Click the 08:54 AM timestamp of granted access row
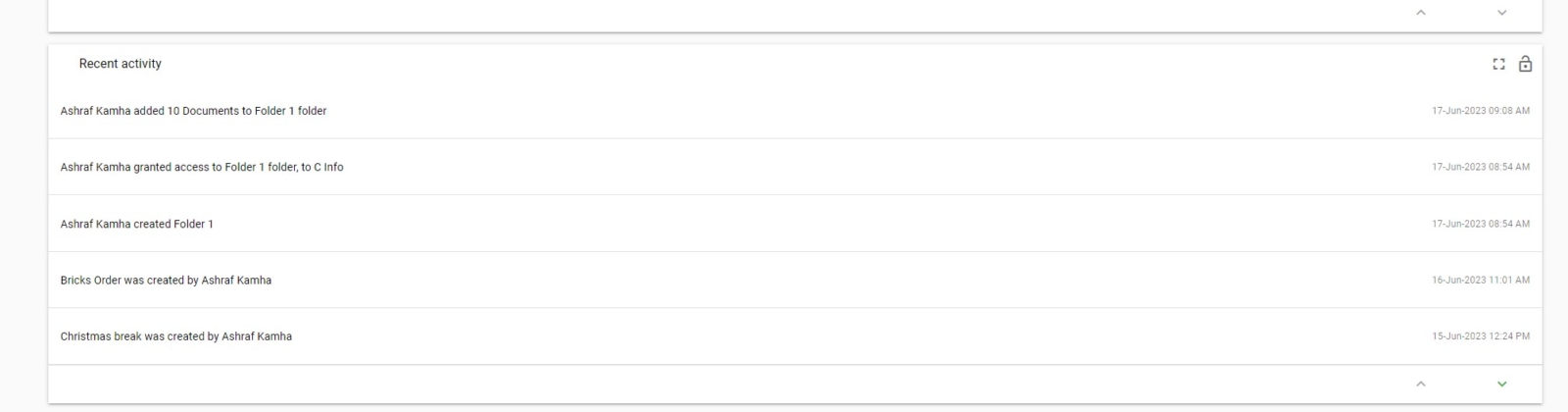Viewport: 1568px width, 412px height. pyautogui.click(x=1481, y=167)
